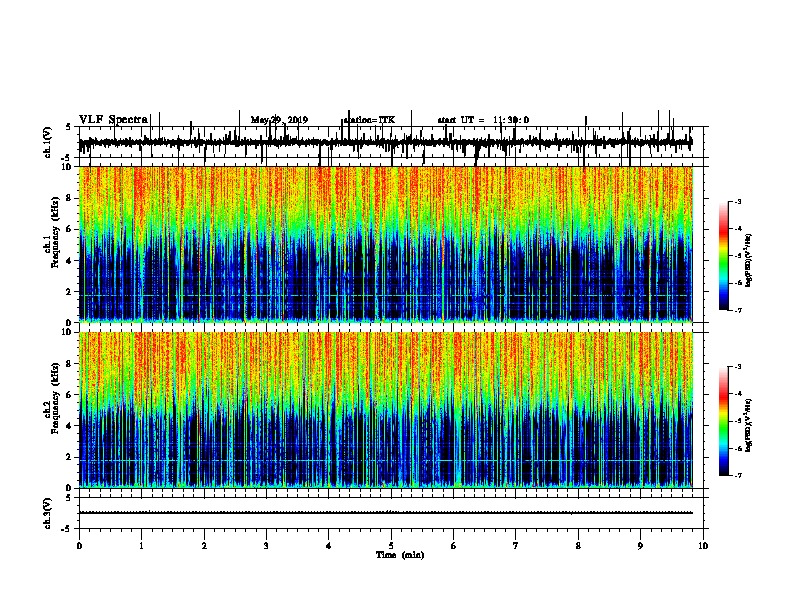Click the '6' kHz tick on ch.1 spectrogram

coord(69,230)
